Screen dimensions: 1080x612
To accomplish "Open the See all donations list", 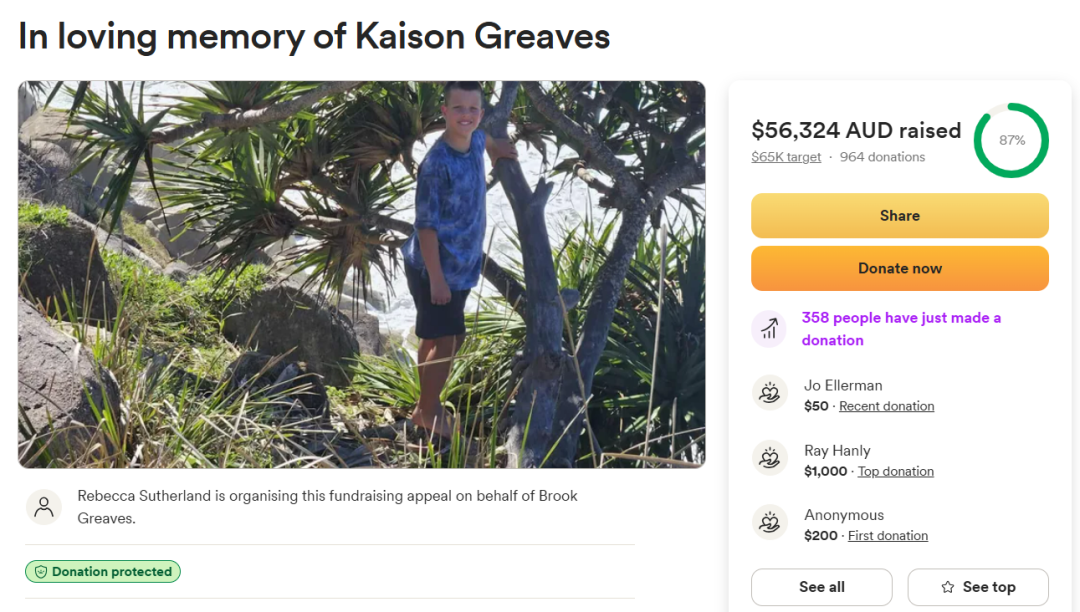I will click(x=822, y=587).
